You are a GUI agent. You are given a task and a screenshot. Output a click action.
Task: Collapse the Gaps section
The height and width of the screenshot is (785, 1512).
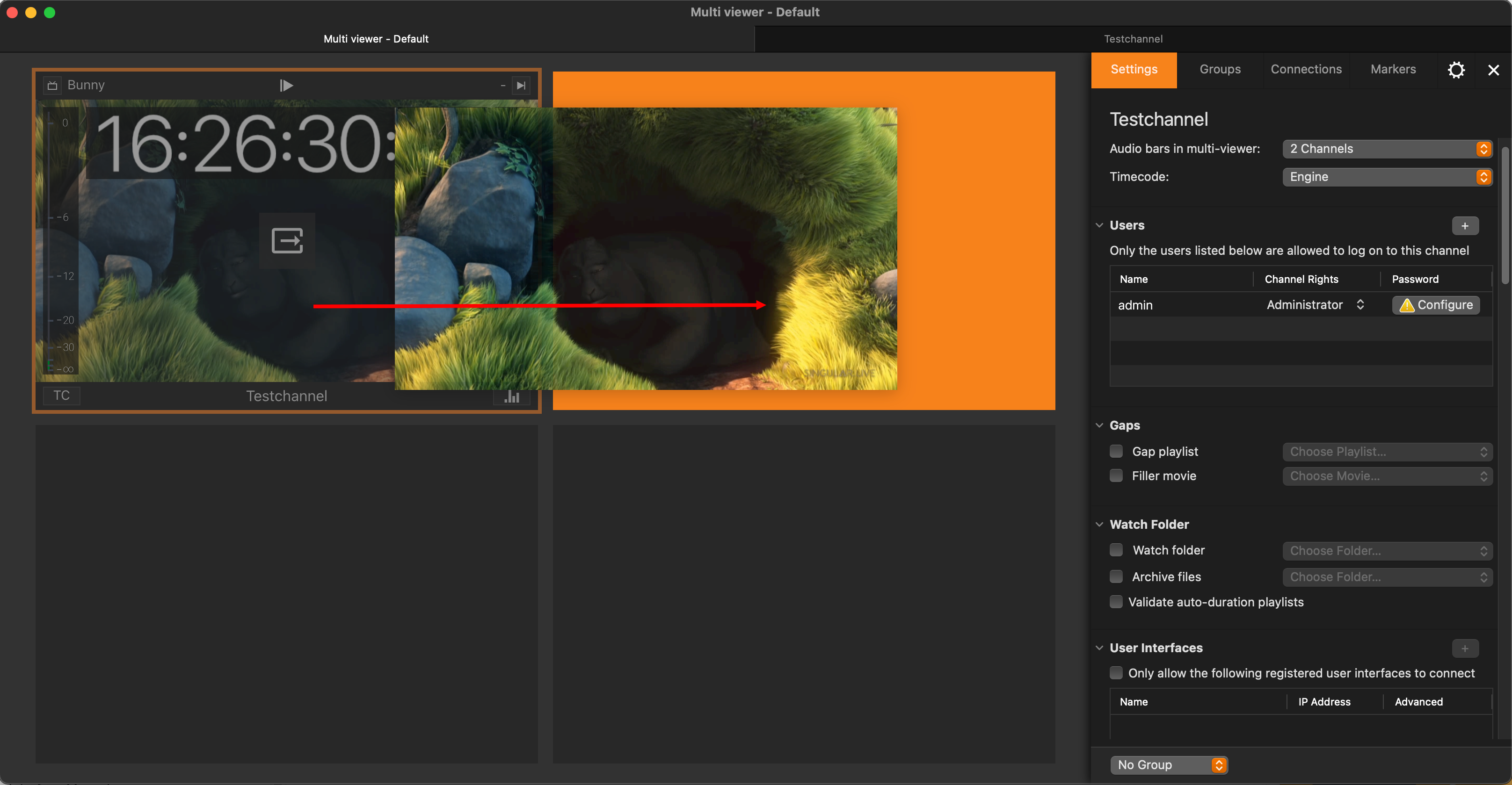pos(1099,425)
